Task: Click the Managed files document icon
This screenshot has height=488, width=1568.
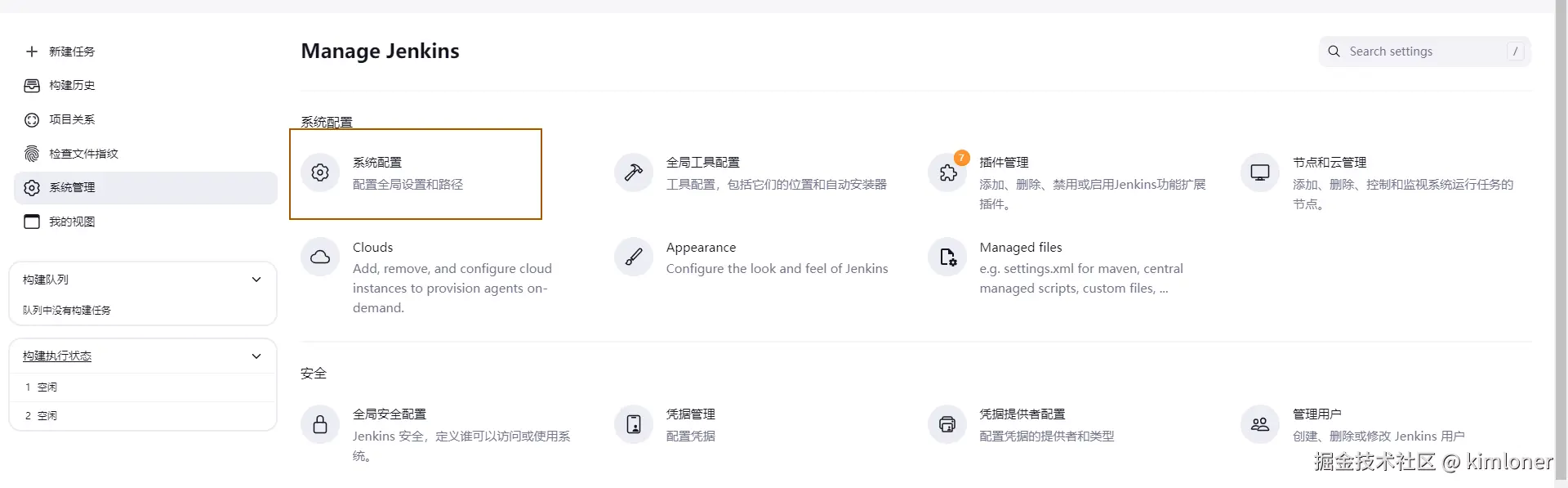Action: [x=947, y=257]
